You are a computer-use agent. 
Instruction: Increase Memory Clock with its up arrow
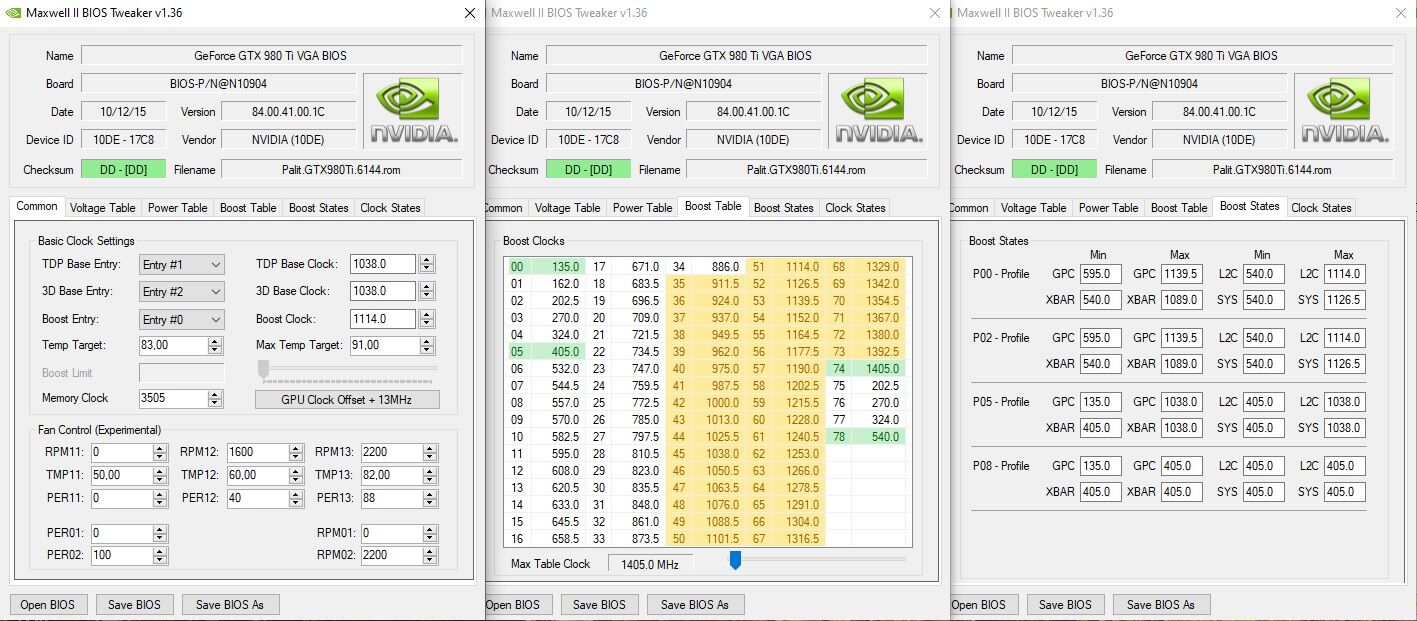pyautogui.click(x=215, y=394)
